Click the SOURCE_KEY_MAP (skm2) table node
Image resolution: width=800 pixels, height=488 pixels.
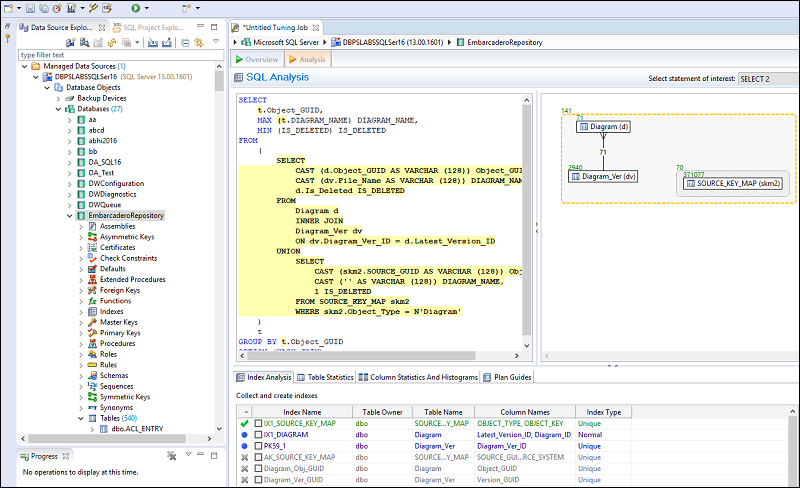pyautogui.click(x=734, y=183)
